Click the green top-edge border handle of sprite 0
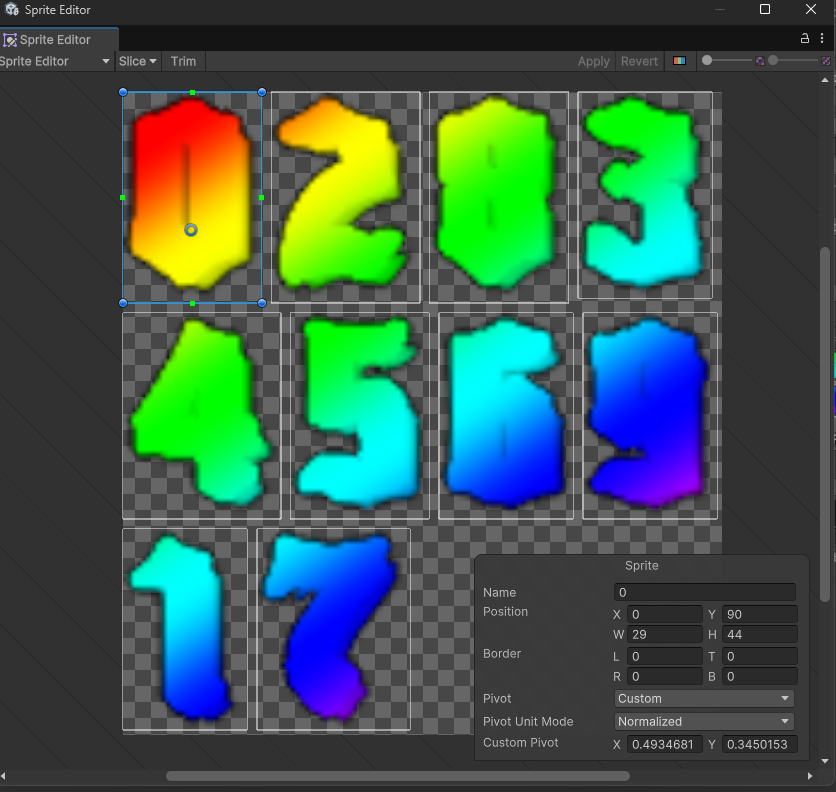836x792 pixels. [192, 93]
